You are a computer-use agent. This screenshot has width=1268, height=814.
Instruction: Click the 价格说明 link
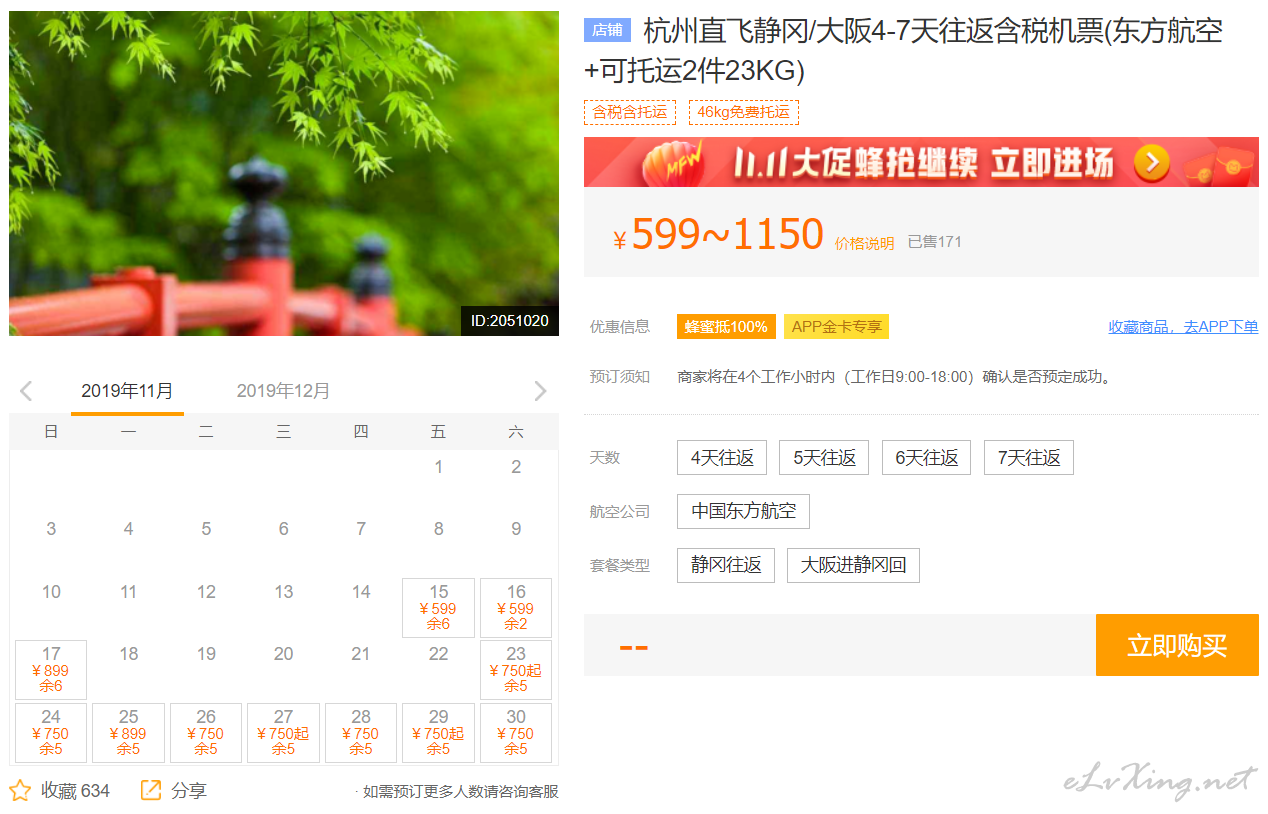pos(865,243)
